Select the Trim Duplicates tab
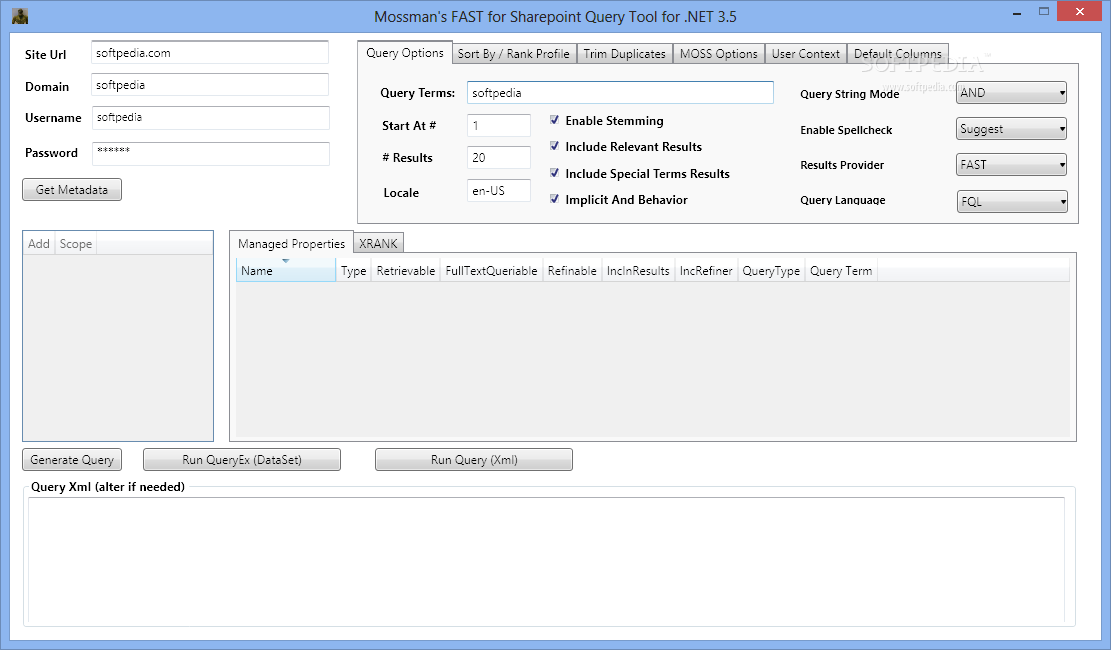 (624, 54)
